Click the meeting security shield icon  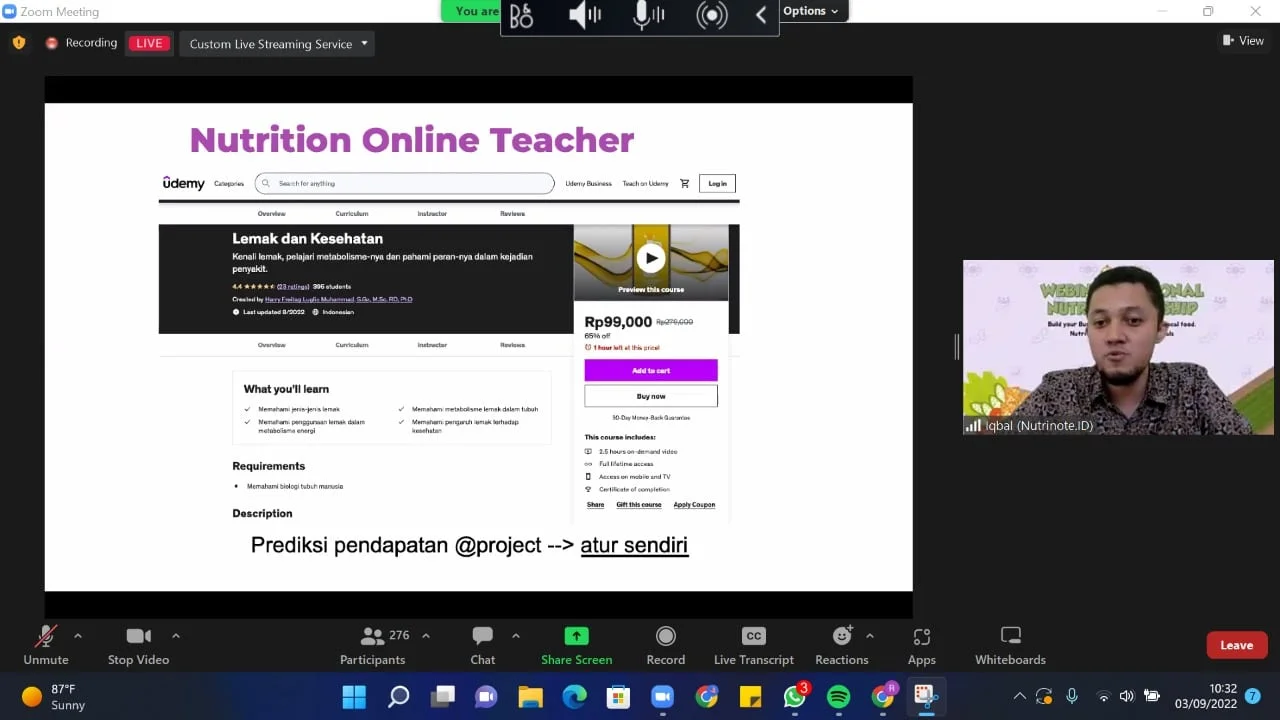[x=19, y=43]
